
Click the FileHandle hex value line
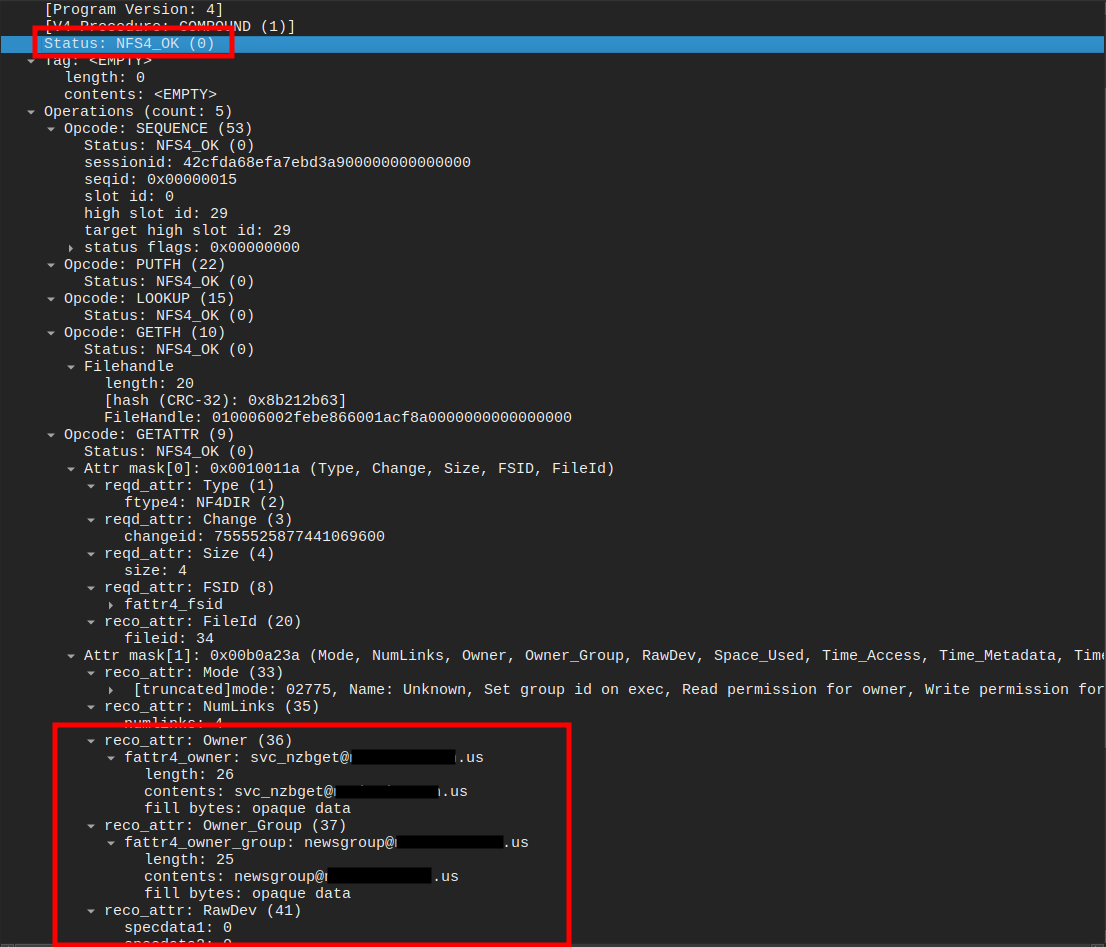click(x=337, y=418)
